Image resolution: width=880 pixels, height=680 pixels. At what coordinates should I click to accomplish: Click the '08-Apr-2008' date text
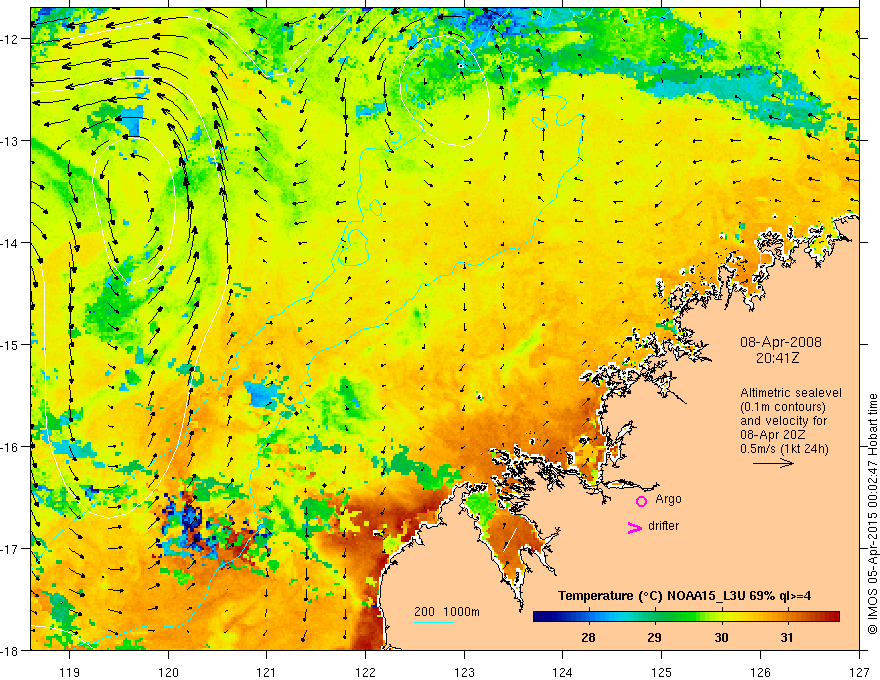pos(781,342)
